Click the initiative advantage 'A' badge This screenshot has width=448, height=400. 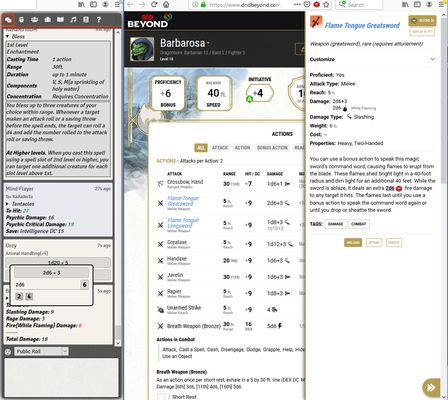point(249,99)
